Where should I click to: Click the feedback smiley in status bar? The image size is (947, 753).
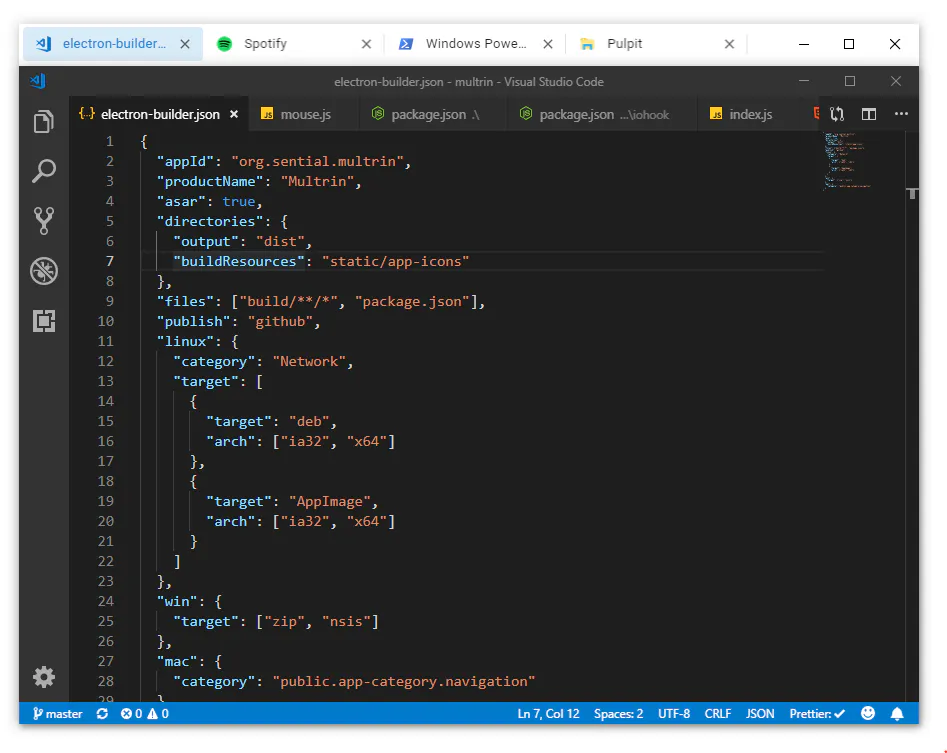coord(868,713)
